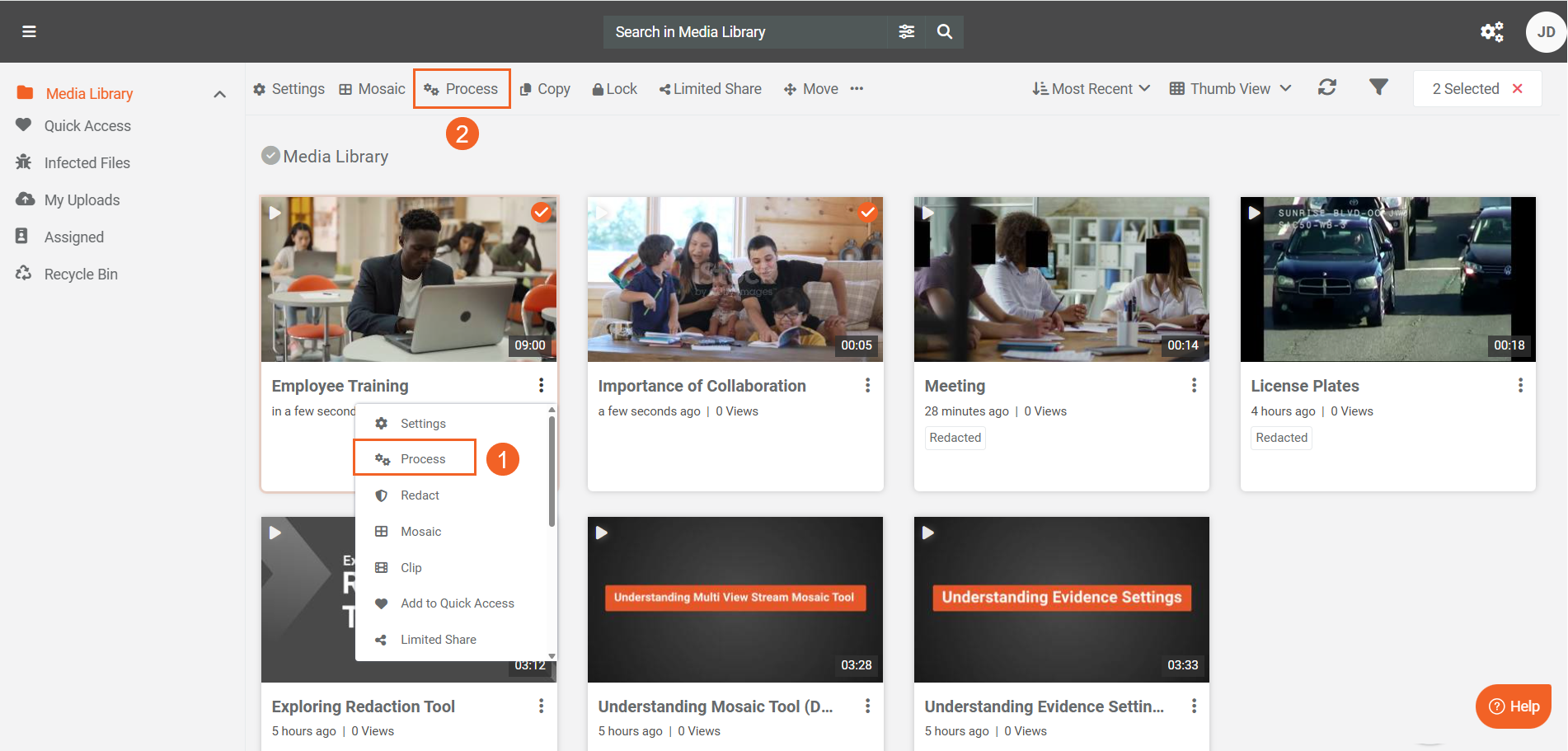1568x751 pixels.
Task: Select Redact in the context menu
Action: pos(420,495)
